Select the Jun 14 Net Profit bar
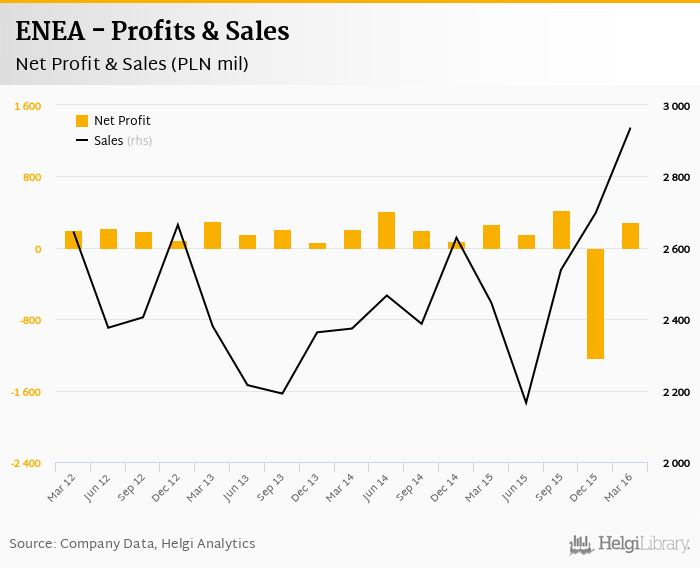The image size is (700, 568). click(x=386, y=230)
